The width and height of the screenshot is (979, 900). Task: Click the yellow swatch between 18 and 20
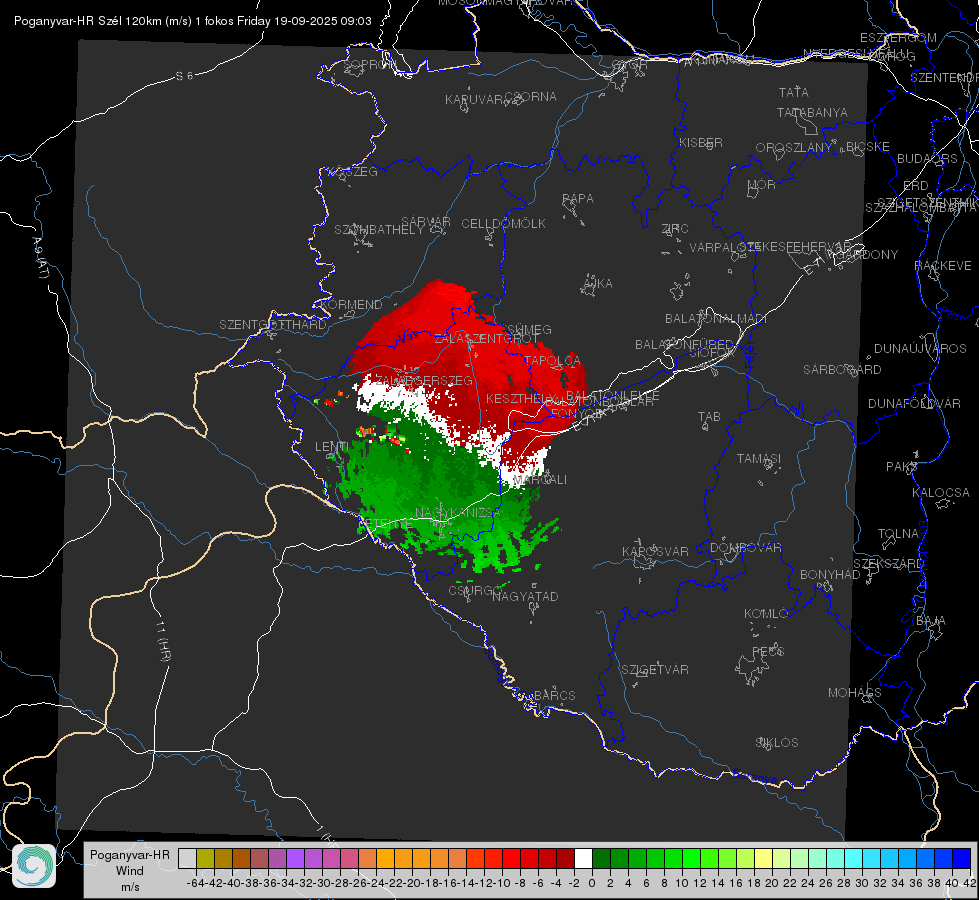(763, 858)
